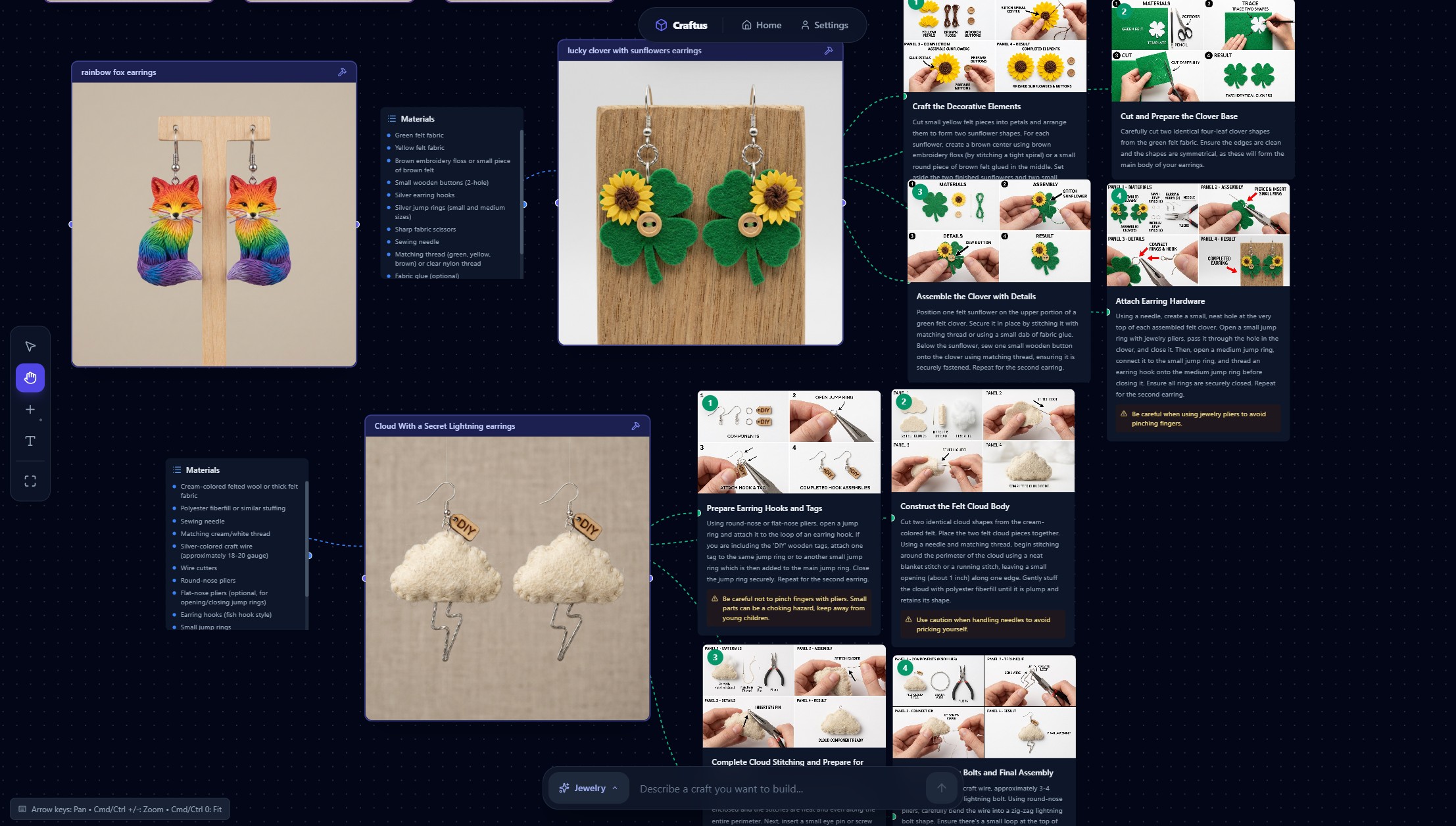Screen dimensions: 1456x826
Task: Go to Home
Action: 762,25
